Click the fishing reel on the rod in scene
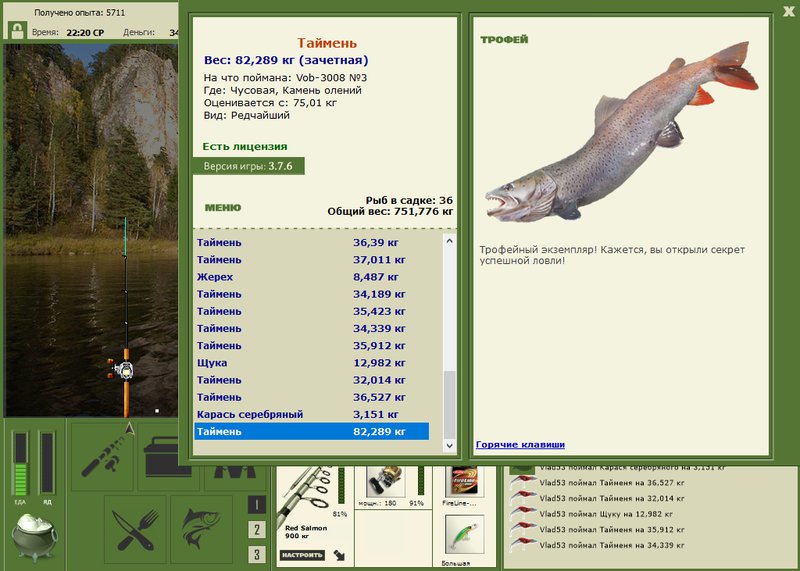Screen dimensions: 800x571 (122, 369)
